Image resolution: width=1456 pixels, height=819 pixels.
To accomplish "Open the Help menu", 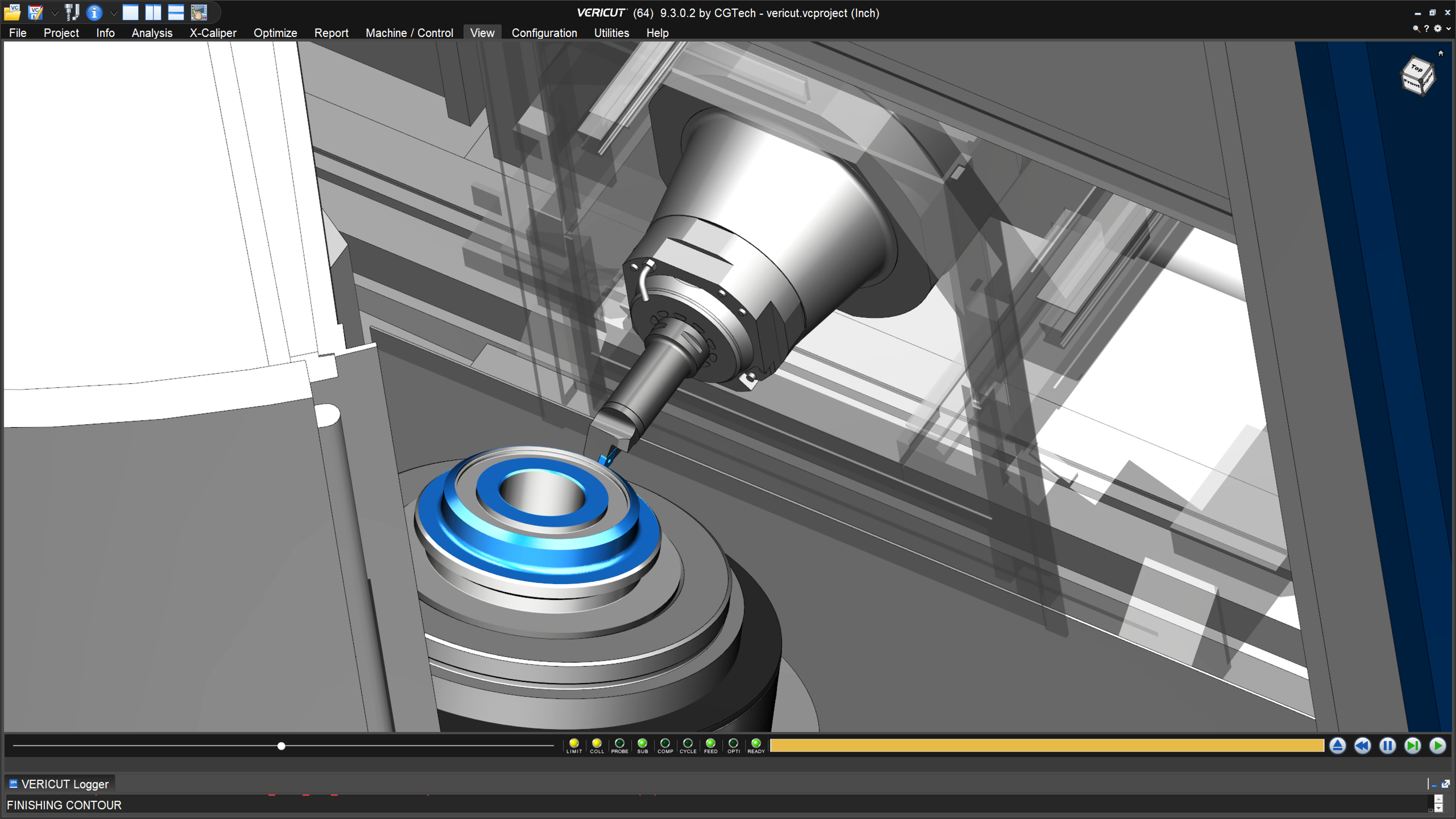I will click(x=657, y=33).
